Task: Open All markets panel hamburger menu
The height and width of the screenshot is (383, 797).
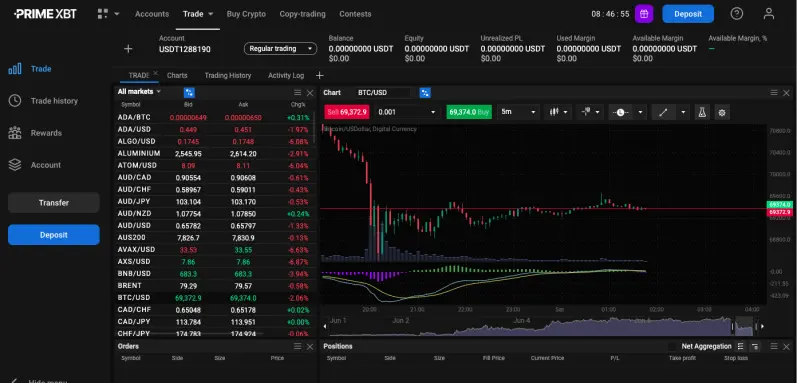Action: pyautogui.click(x=298, y=92)
